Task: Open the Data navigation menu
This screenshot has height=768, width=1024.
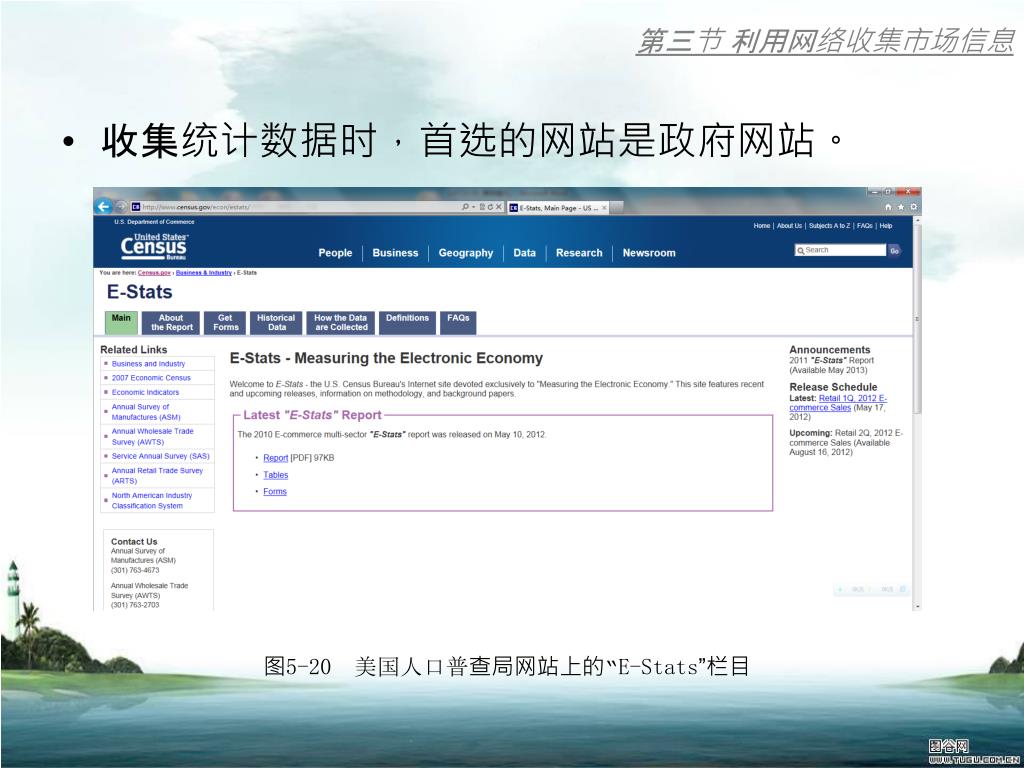Action: (x=524, y=253)
